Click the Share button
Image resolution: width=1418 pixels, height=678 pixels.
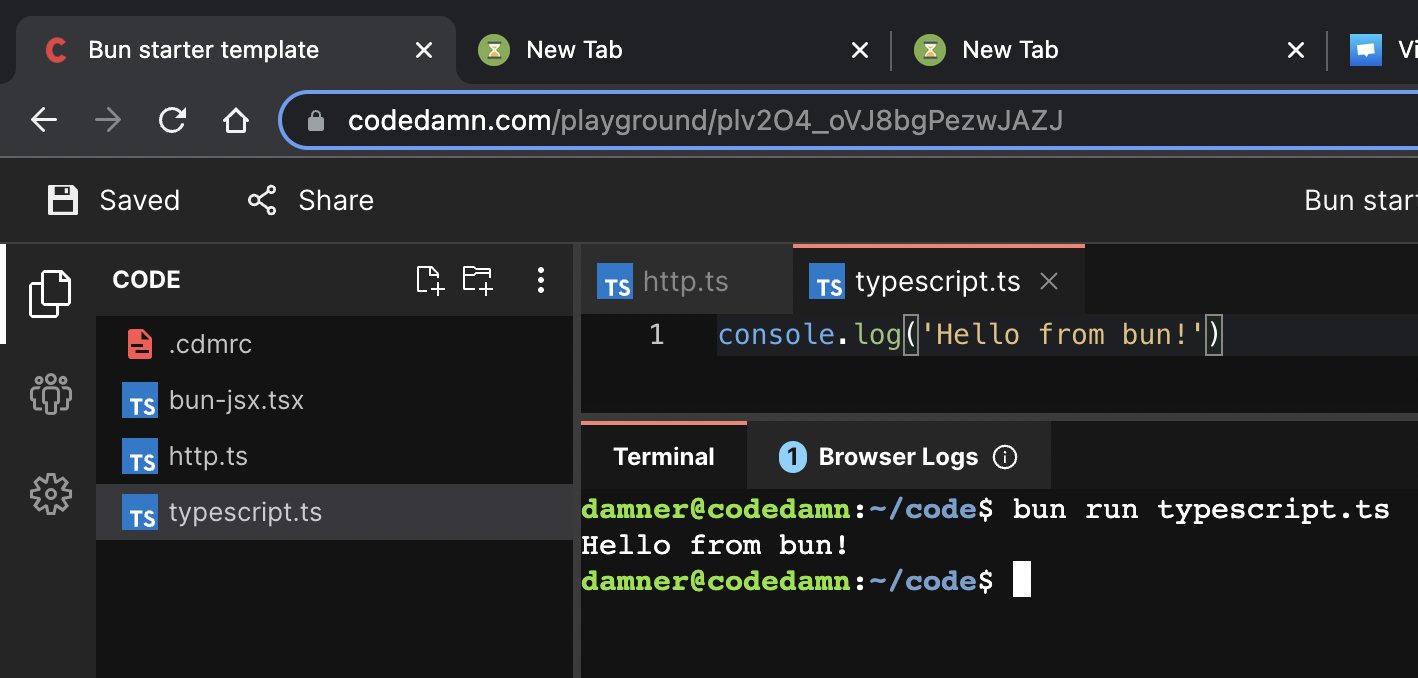(x=311, y=200)
